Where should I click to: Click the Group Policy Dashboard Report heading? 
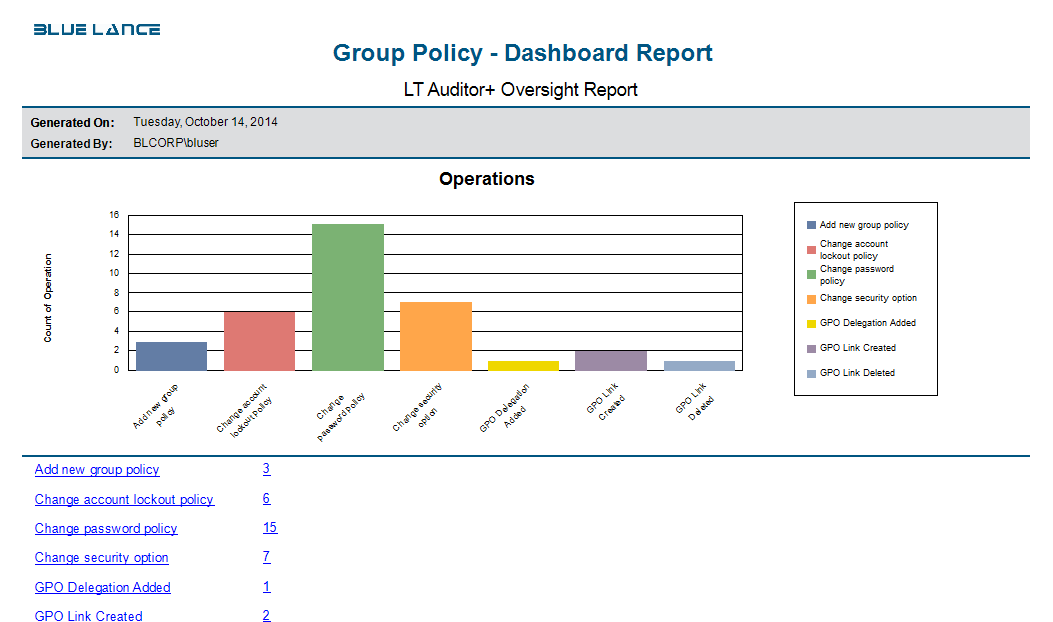(521, 53)
